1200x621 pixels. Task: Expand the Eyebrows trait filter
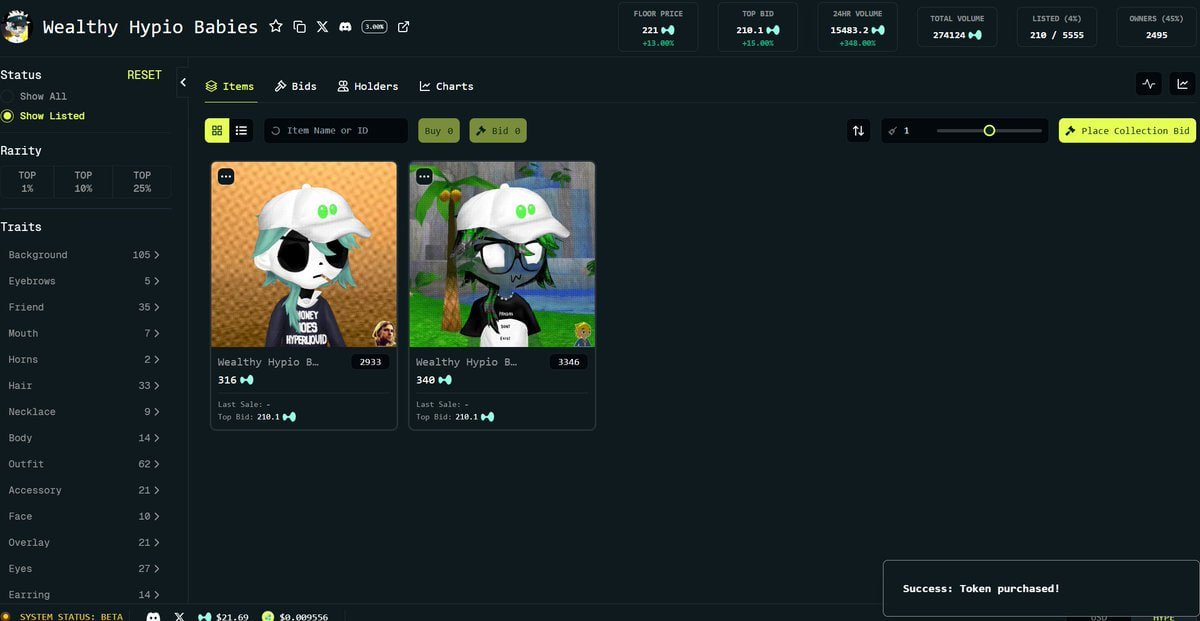tap(84, 281)
